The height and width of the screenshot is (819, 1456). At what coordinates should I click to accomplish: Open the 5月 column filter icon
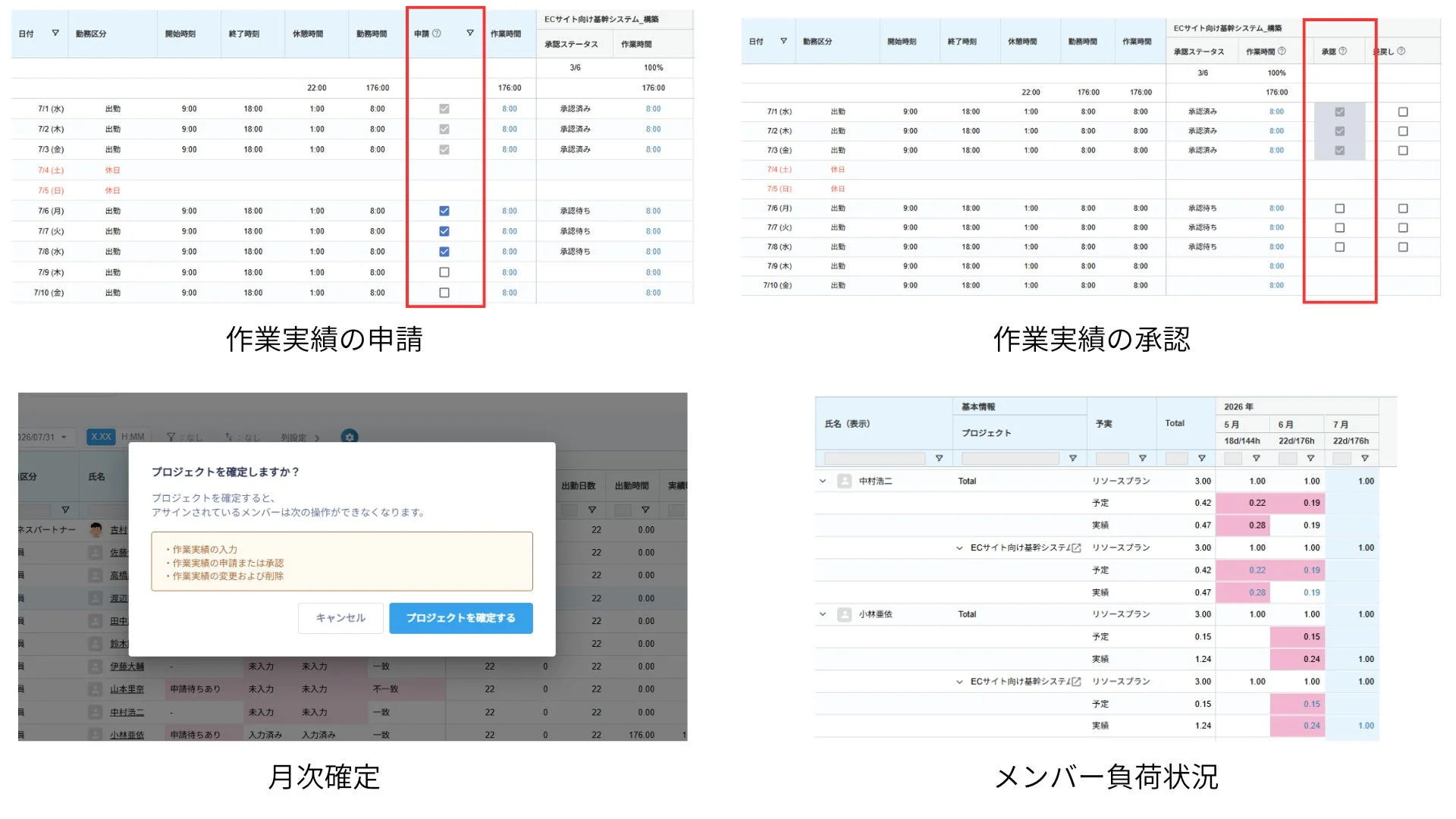(x=1257, y=459)
